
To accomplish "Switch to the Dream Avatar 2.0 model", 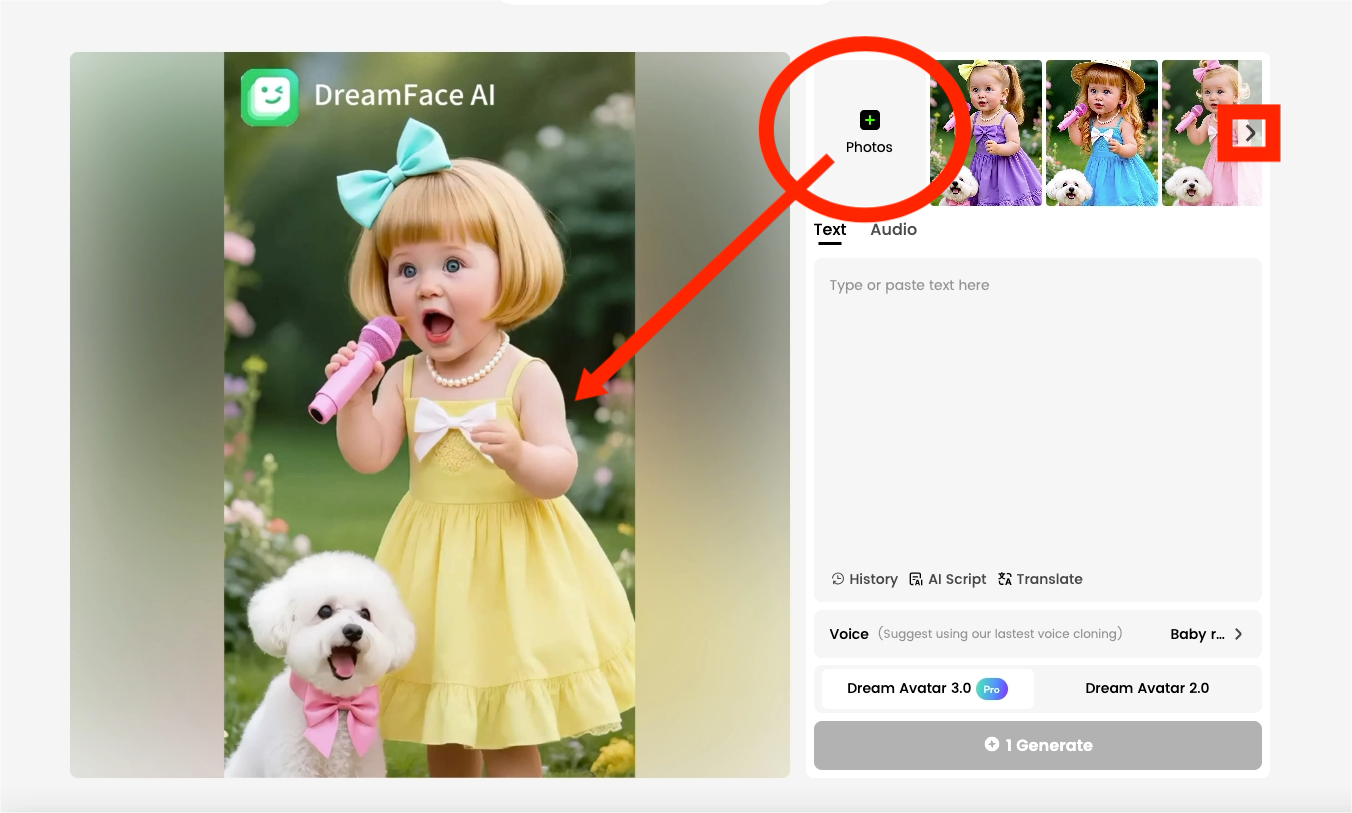I will [x=1147, y=689].
